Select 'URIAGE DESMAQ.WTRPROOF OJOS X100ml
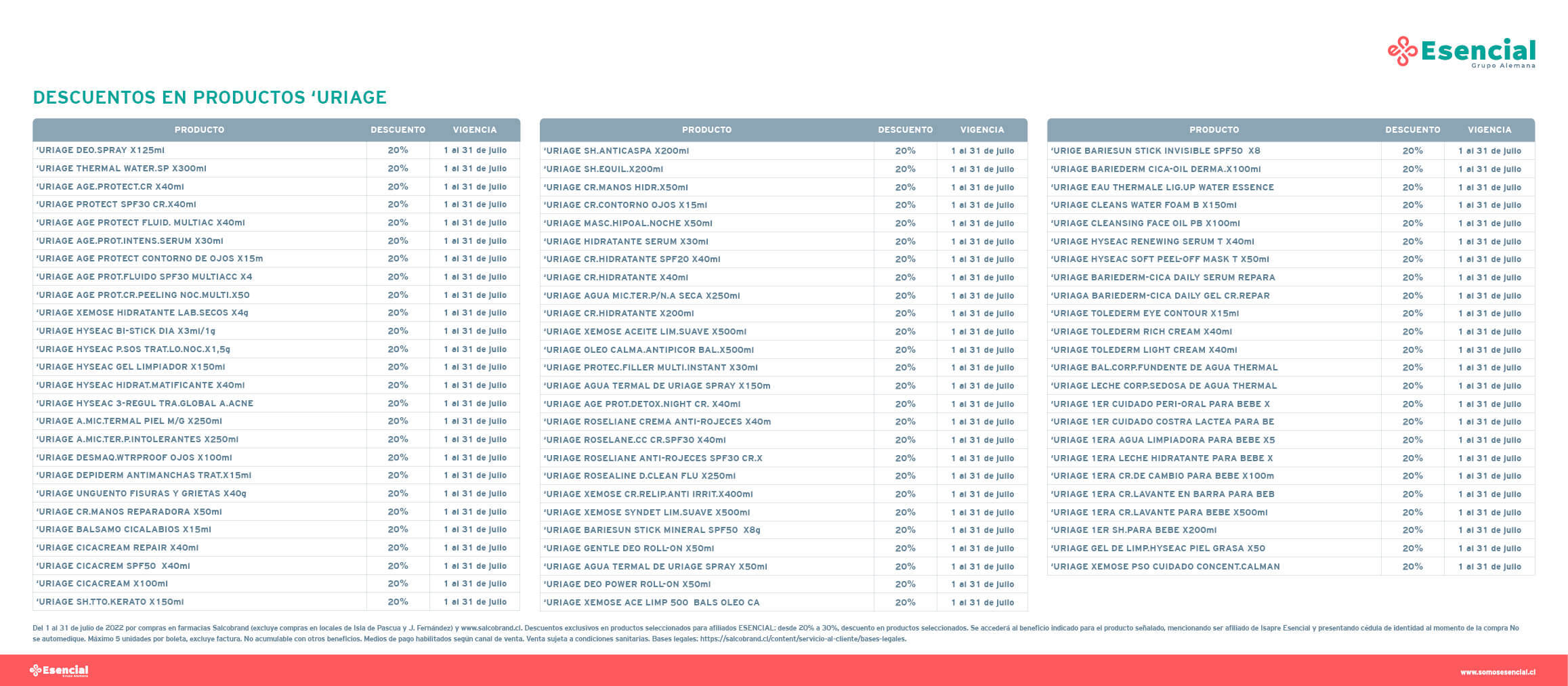This screenshot has width=1568, height=686. tap(276, 458)
